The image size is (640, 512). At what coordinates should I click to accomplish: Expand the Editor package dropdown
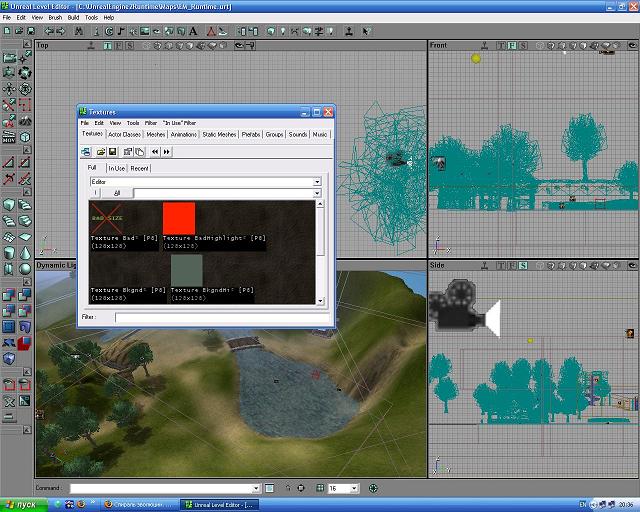point(317,181)
